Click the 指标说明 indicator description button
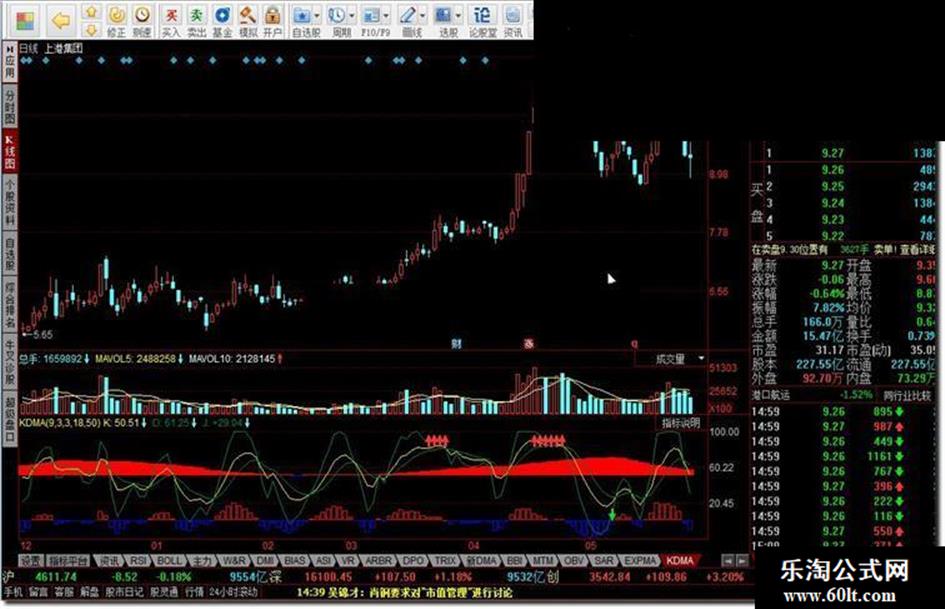Viewport: 945px width, 609px height. click(681, 423)
